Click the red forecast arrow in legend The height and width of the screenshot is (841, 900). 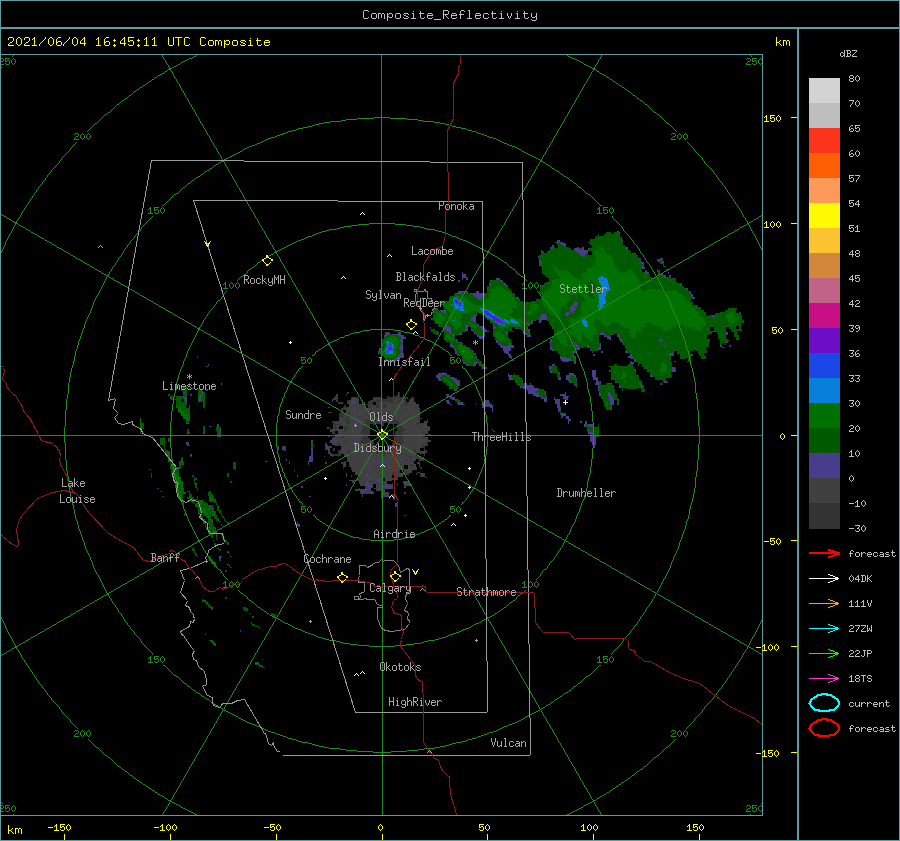click(824, 553)
